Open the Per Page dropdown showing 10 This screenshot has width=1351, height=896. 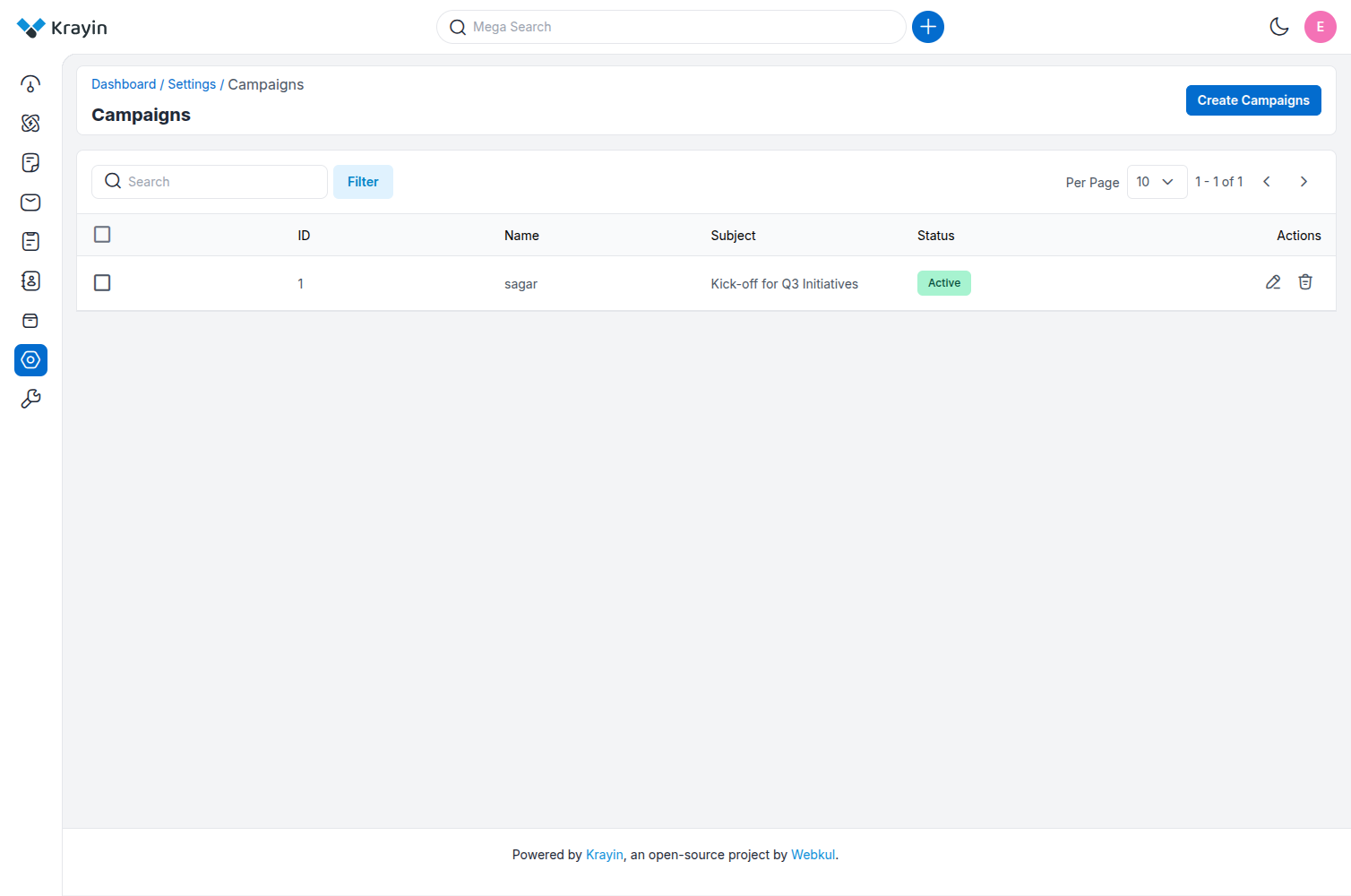1157,182
